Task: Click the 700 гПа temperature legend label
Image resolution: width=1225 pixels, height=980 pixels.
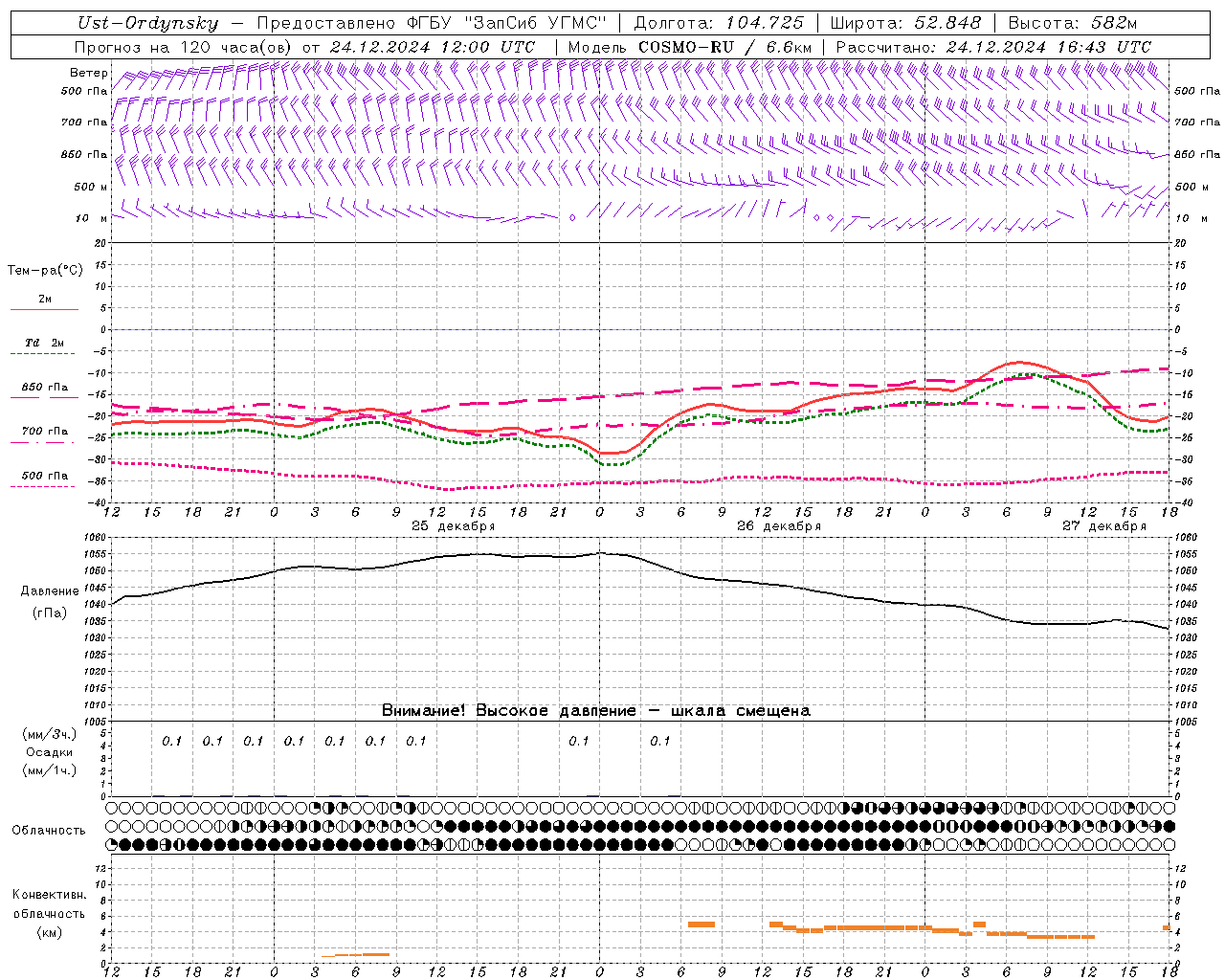Action: click(x=45, y=431)
